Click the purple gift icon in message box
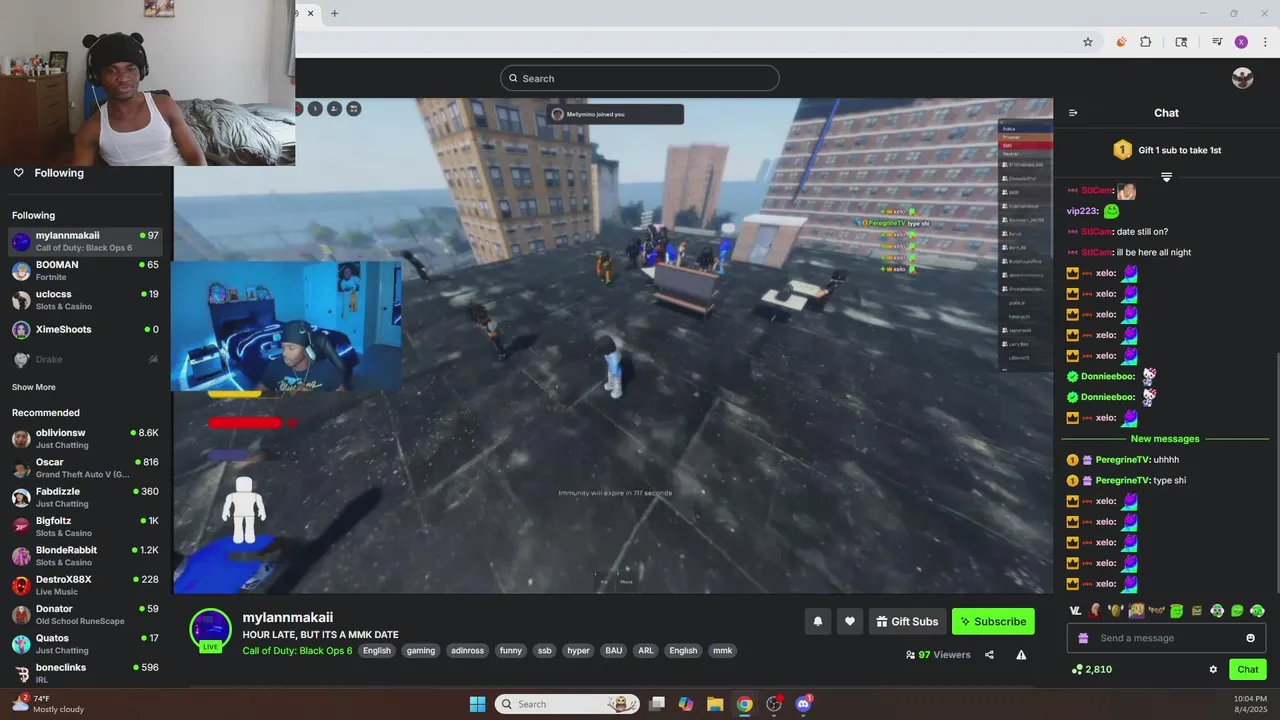Screen dimensions: 1280x720 click(1082, 638)
